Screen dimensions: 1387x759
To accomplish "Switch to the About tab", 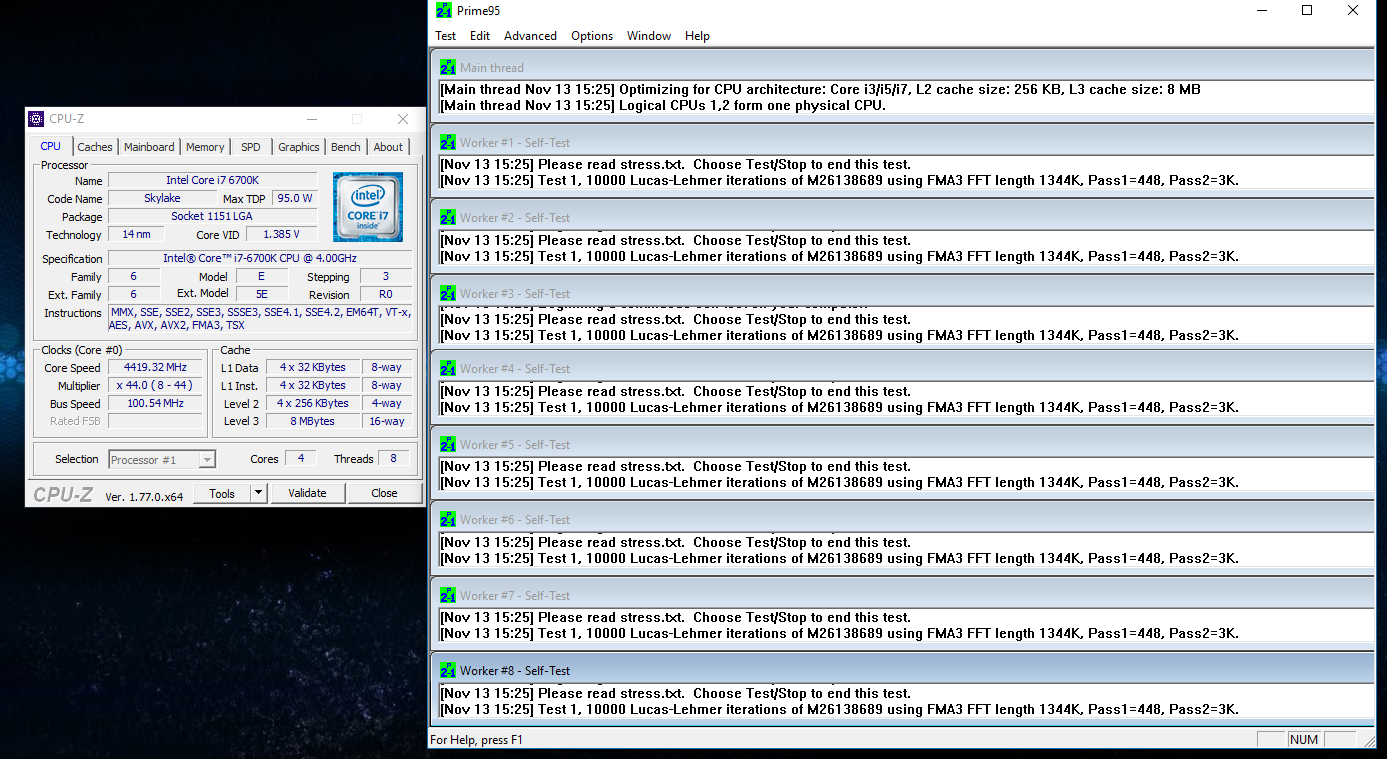I will tap(388, 147).
